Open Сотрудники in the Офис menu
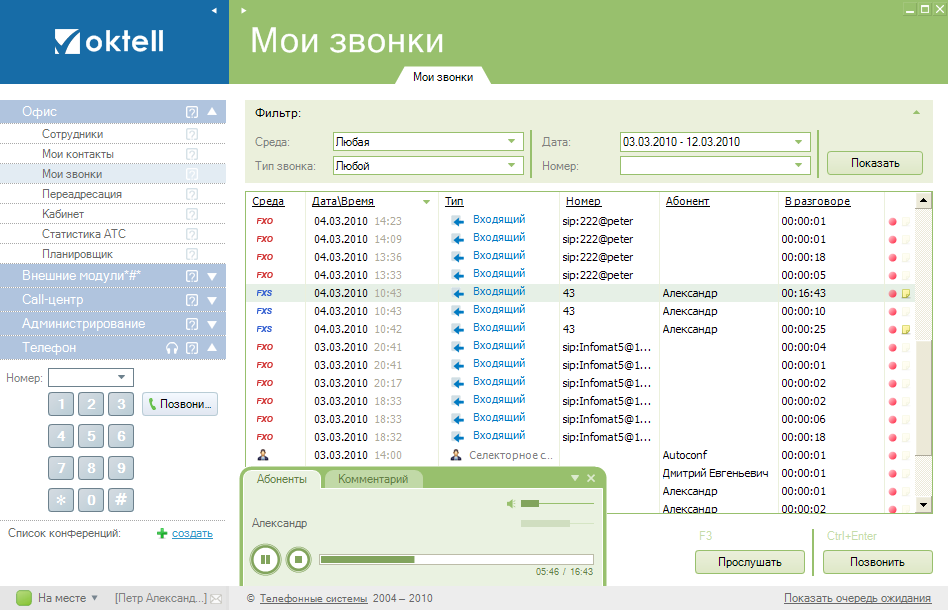This screenshot has width=948, height=610. coord(72,134)
